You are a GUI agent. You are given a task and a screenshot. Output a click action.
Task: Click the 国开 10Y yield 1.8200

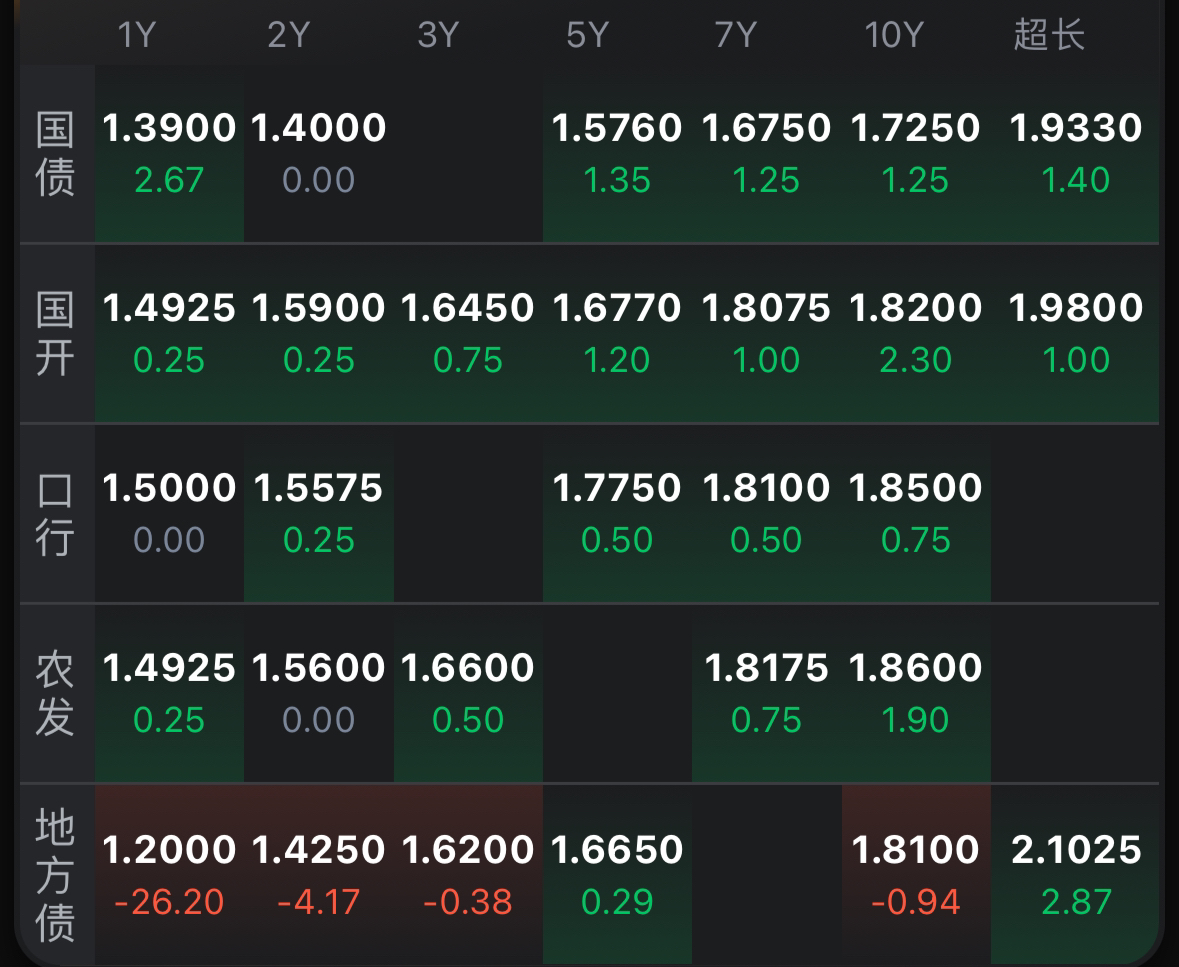[x=915, y=308]
